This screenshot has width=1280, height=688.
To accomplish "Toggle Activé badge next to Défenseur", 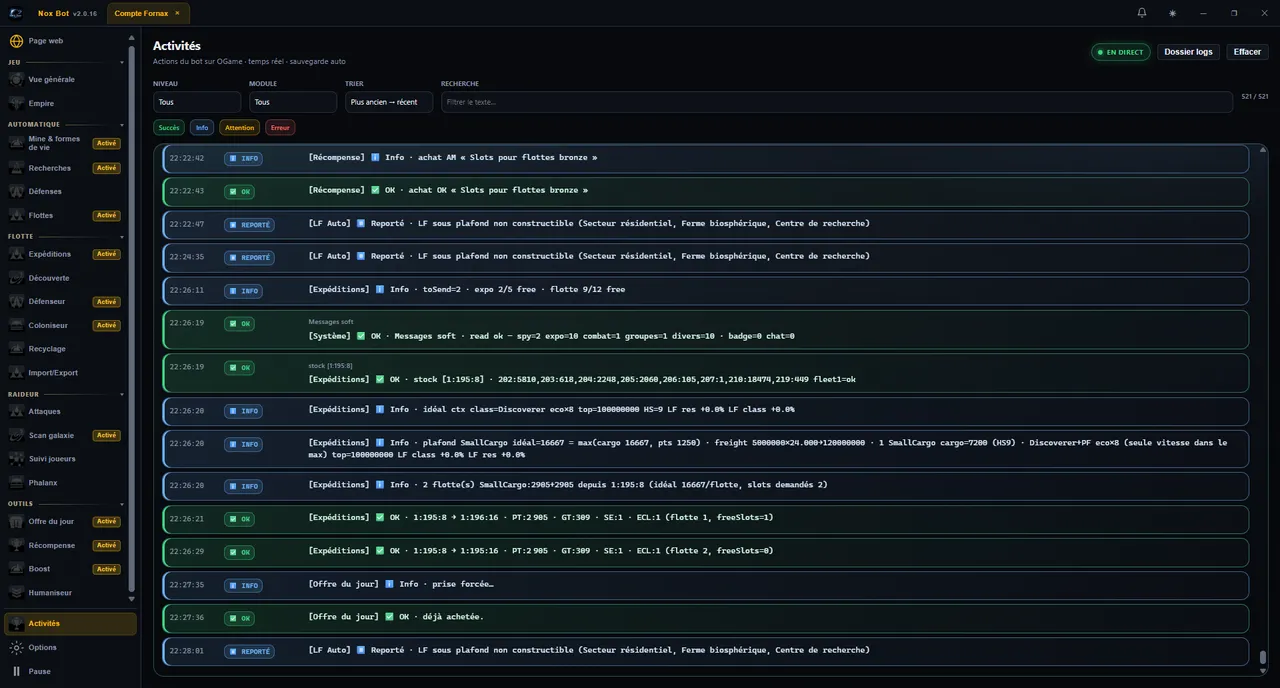I will [x=106, y=301].
